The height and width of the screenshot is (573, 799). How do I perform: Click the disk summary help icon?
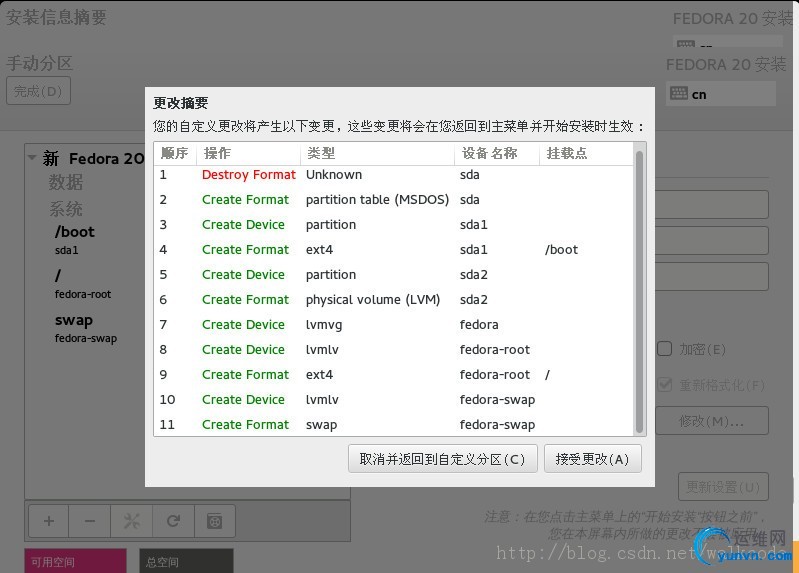click(215, 521)
